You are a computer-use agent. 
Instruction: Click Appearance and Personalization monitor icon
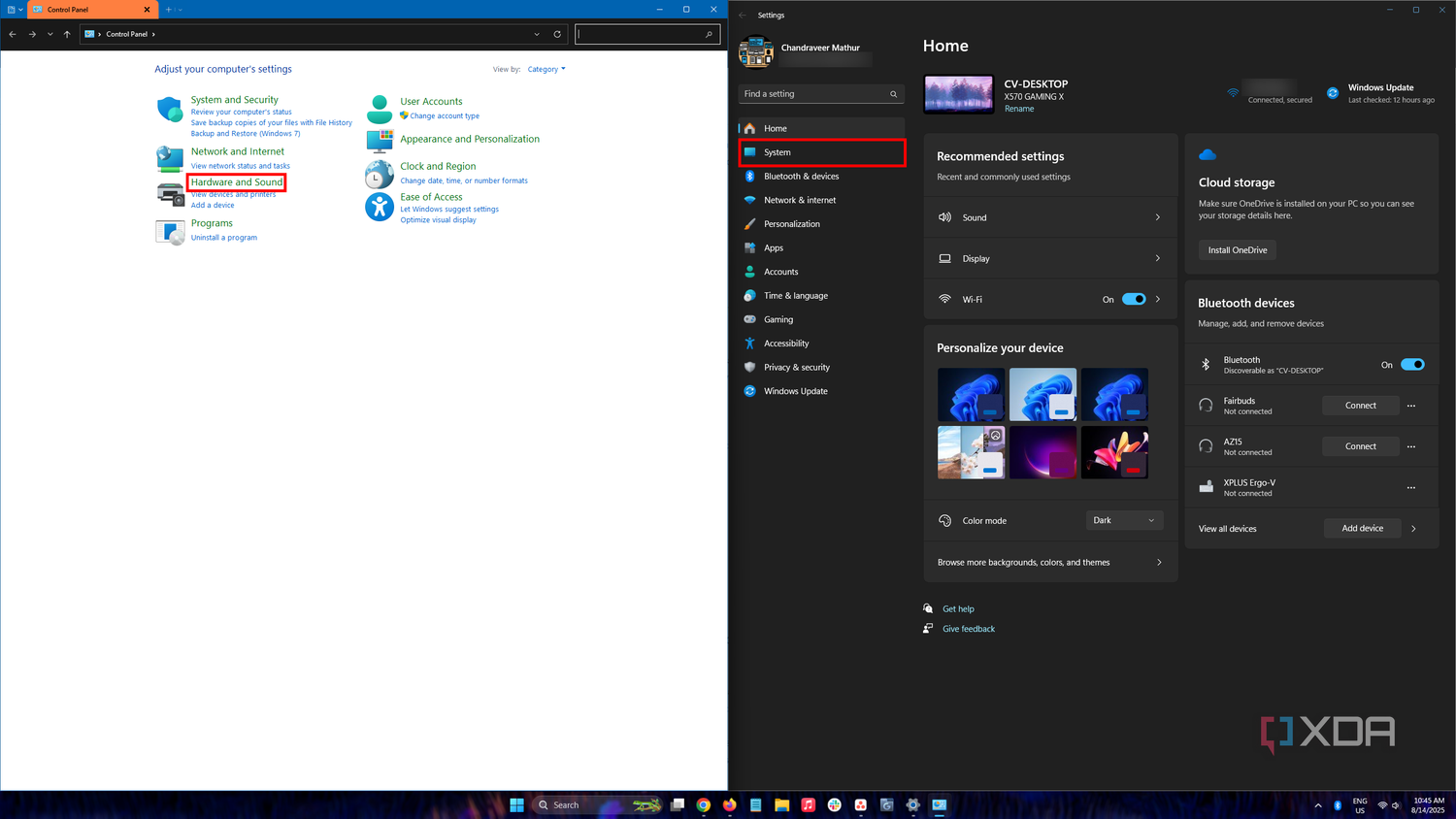(x=380, y=141)
